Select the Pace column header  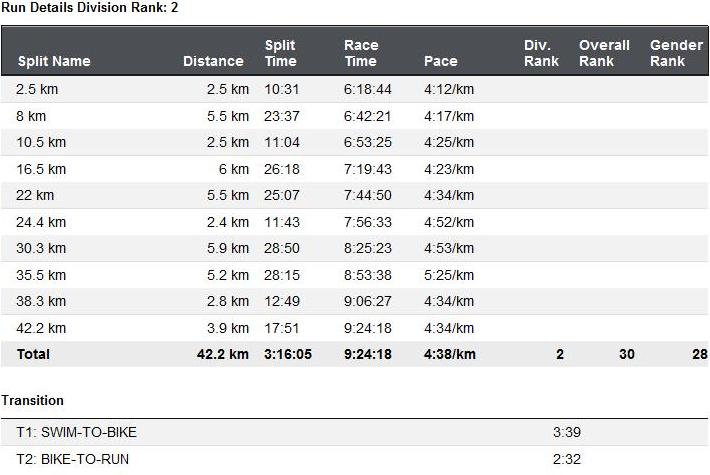tap(440, 61)
